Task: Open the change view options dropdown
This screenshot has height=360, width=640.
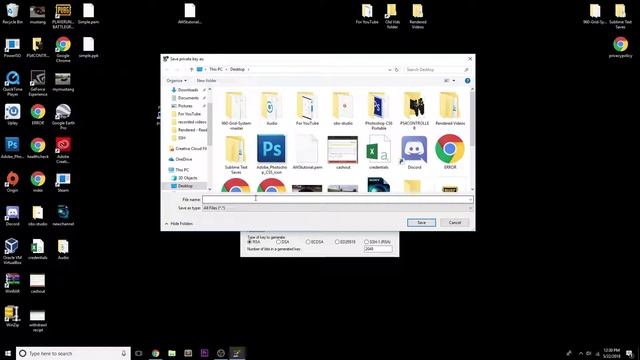Action: pyautogui.click(x=453, y=81)
